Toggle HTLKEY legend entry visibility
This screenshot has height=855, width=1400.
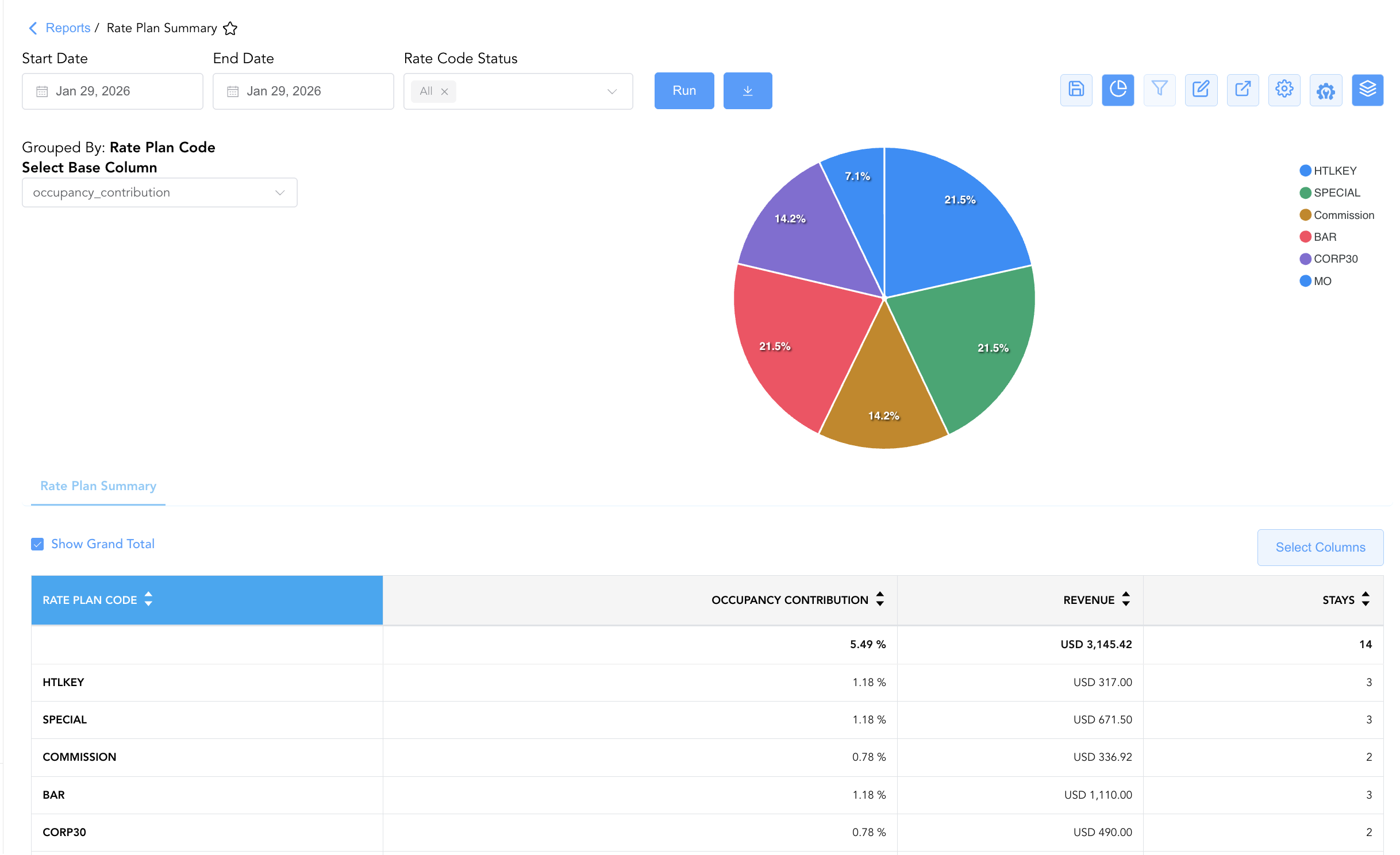point(1328,171)
